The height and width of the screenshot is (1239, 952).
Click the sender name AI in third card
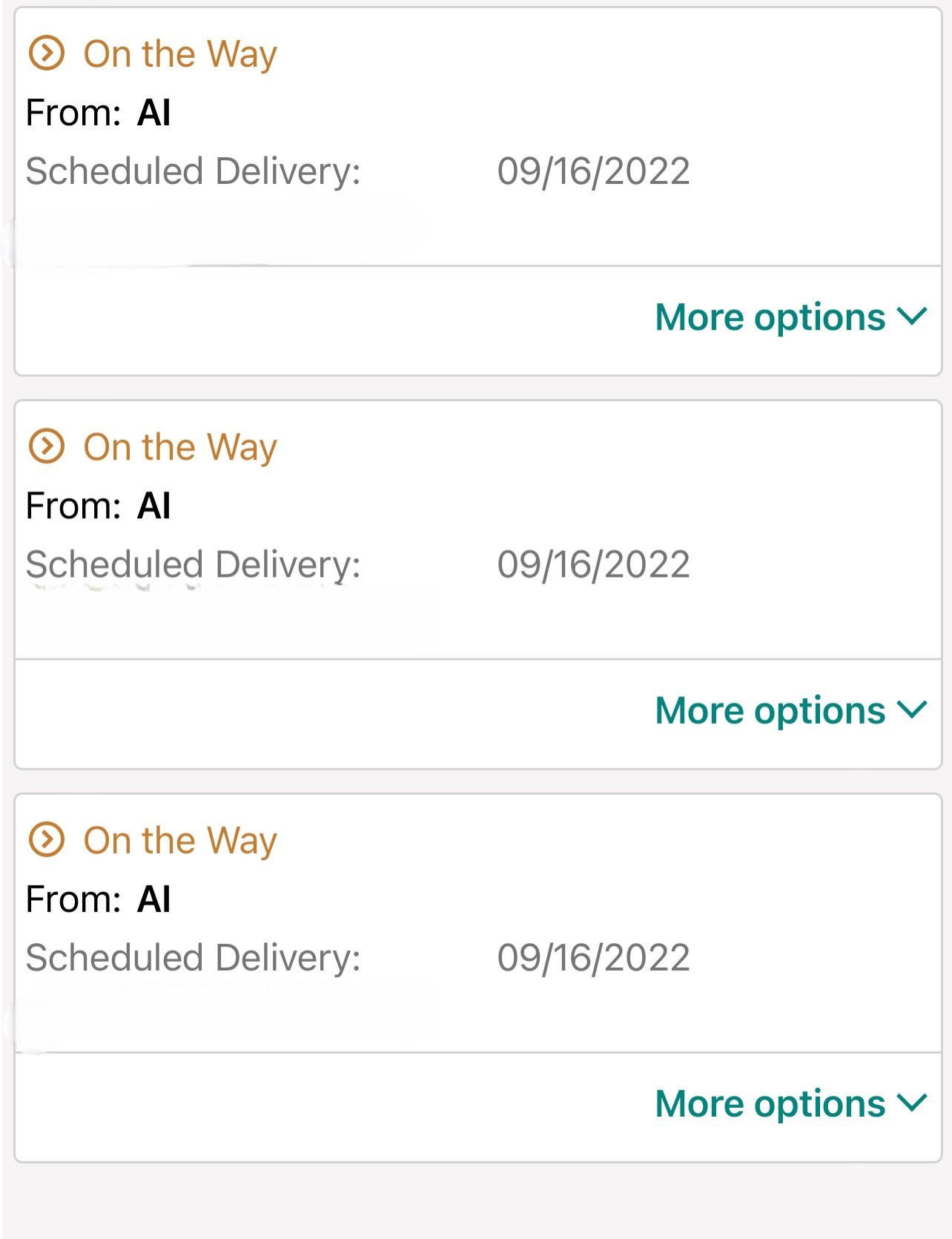point(154,899)
